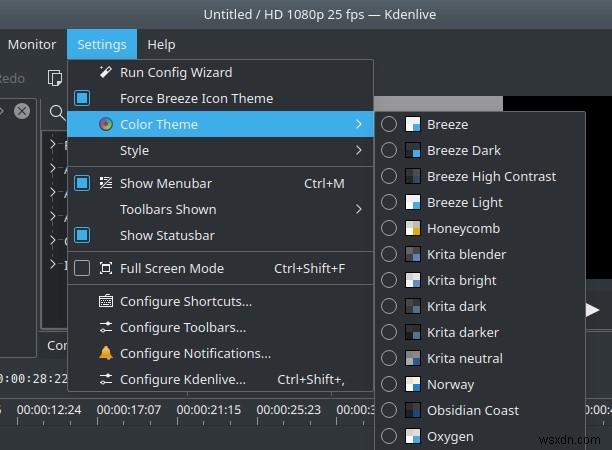Click the Norway theme preview icon

tap(413, 384)
